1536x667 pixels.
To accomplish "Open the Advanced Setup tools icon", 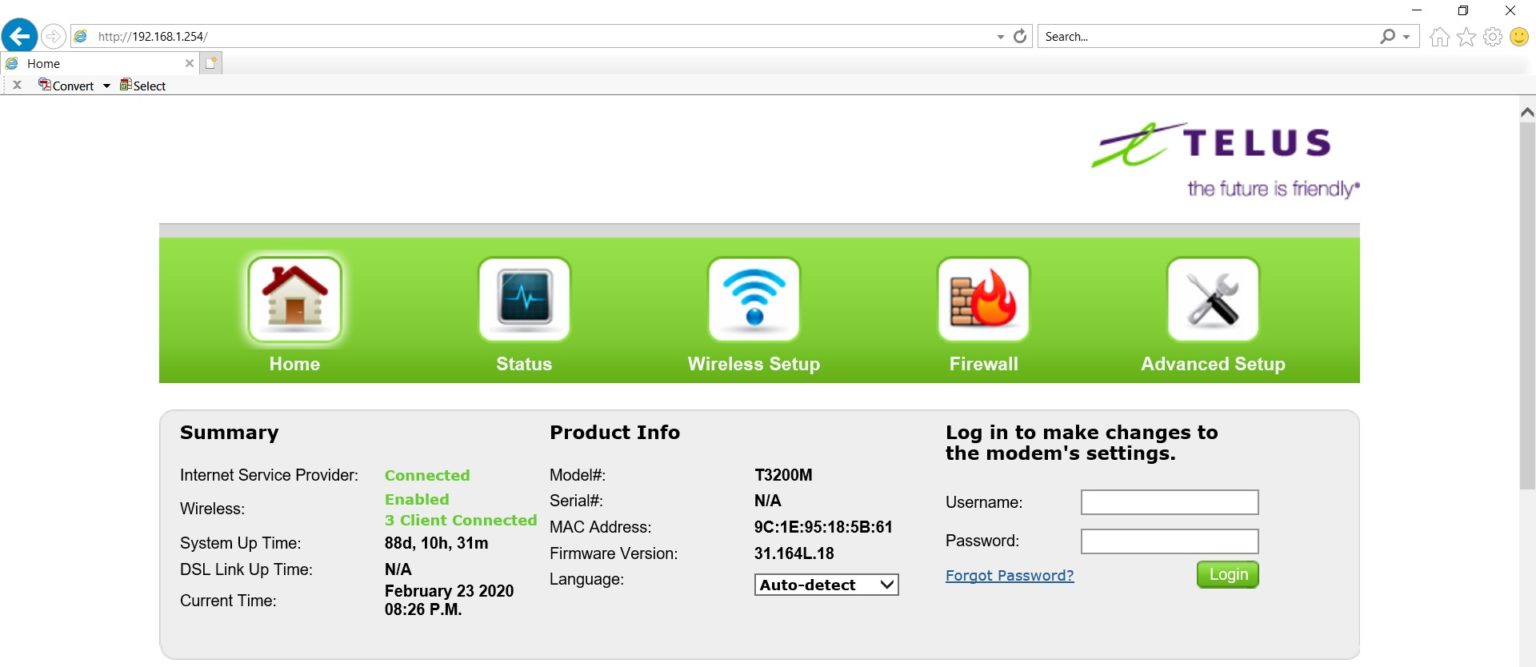I will point(1212,300).
